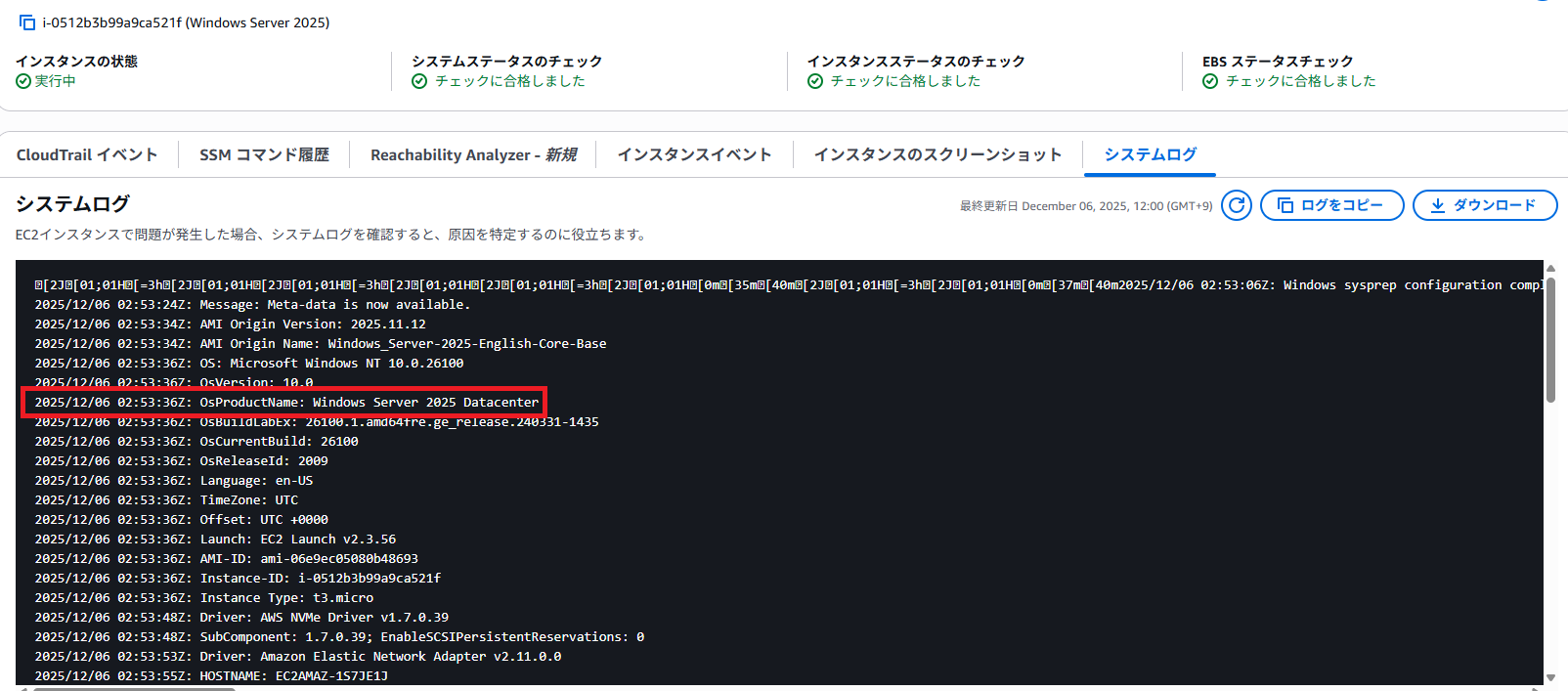Click the 'OsBuildLabEx' log line
The image size is (1568, 691).
[317, 422]
